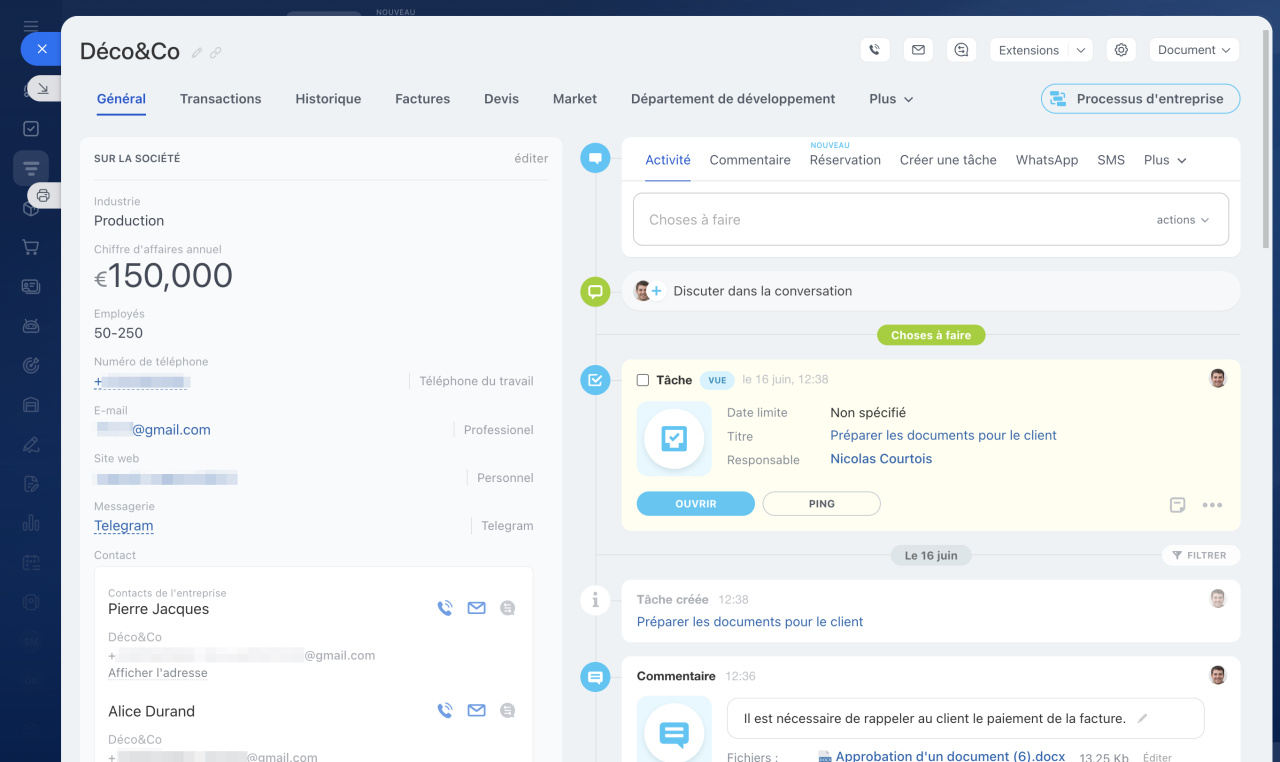Select the SMS tab
This screenshot has width=1280, height=762.
coord(1111,160)
